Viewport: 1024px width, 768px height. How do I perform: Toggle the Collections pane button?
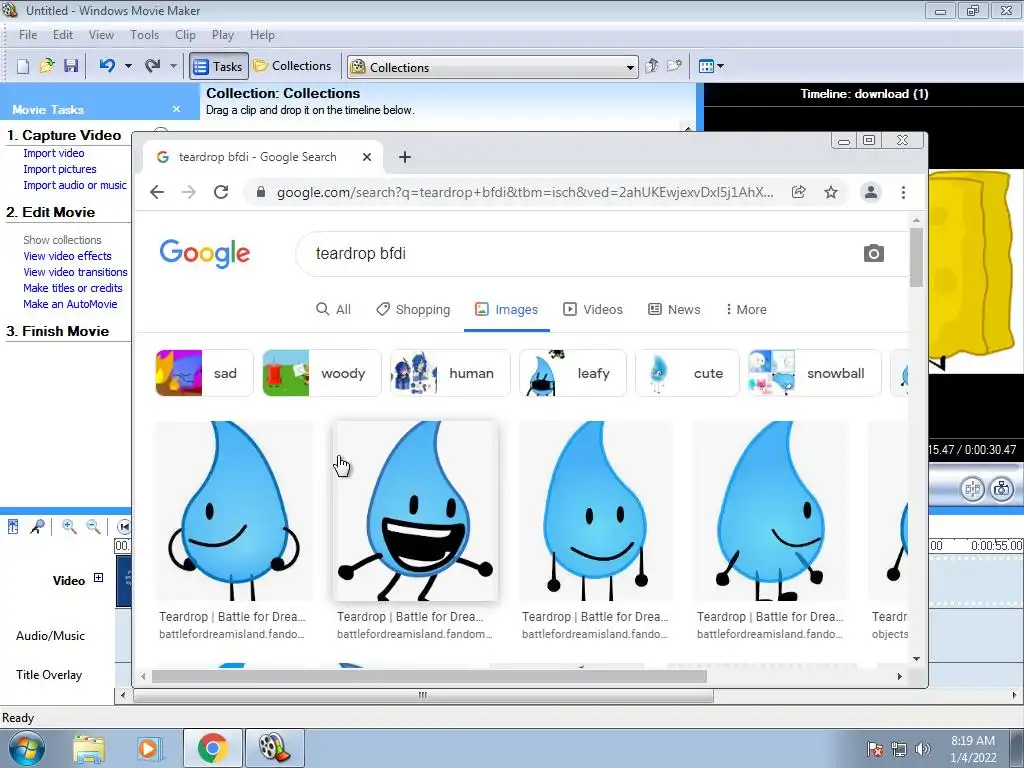click(293, 66)
